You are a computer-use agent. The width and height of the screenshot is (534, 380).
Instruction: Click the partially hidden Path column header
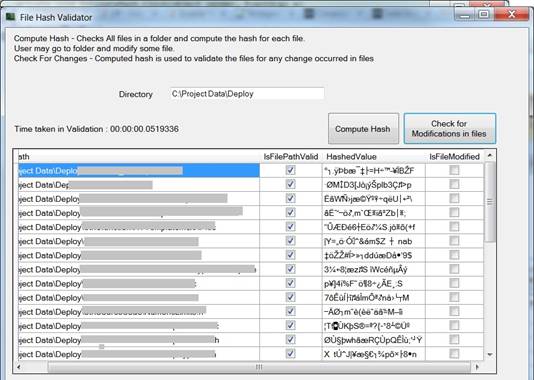point(138,157)
